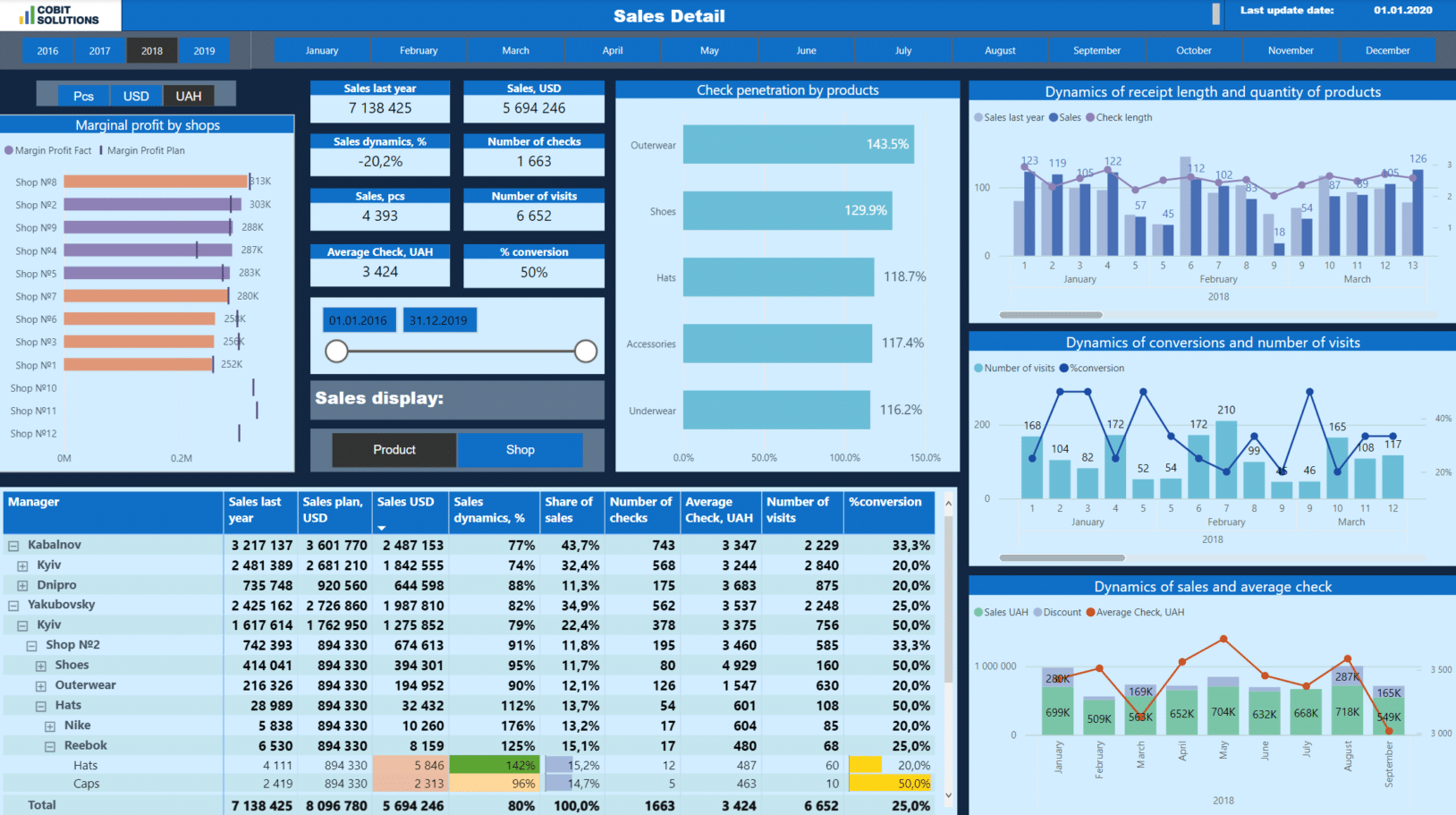Set sales display to Shop
The width and height of the screenshot is (1456, 815).
pos(520,450)
